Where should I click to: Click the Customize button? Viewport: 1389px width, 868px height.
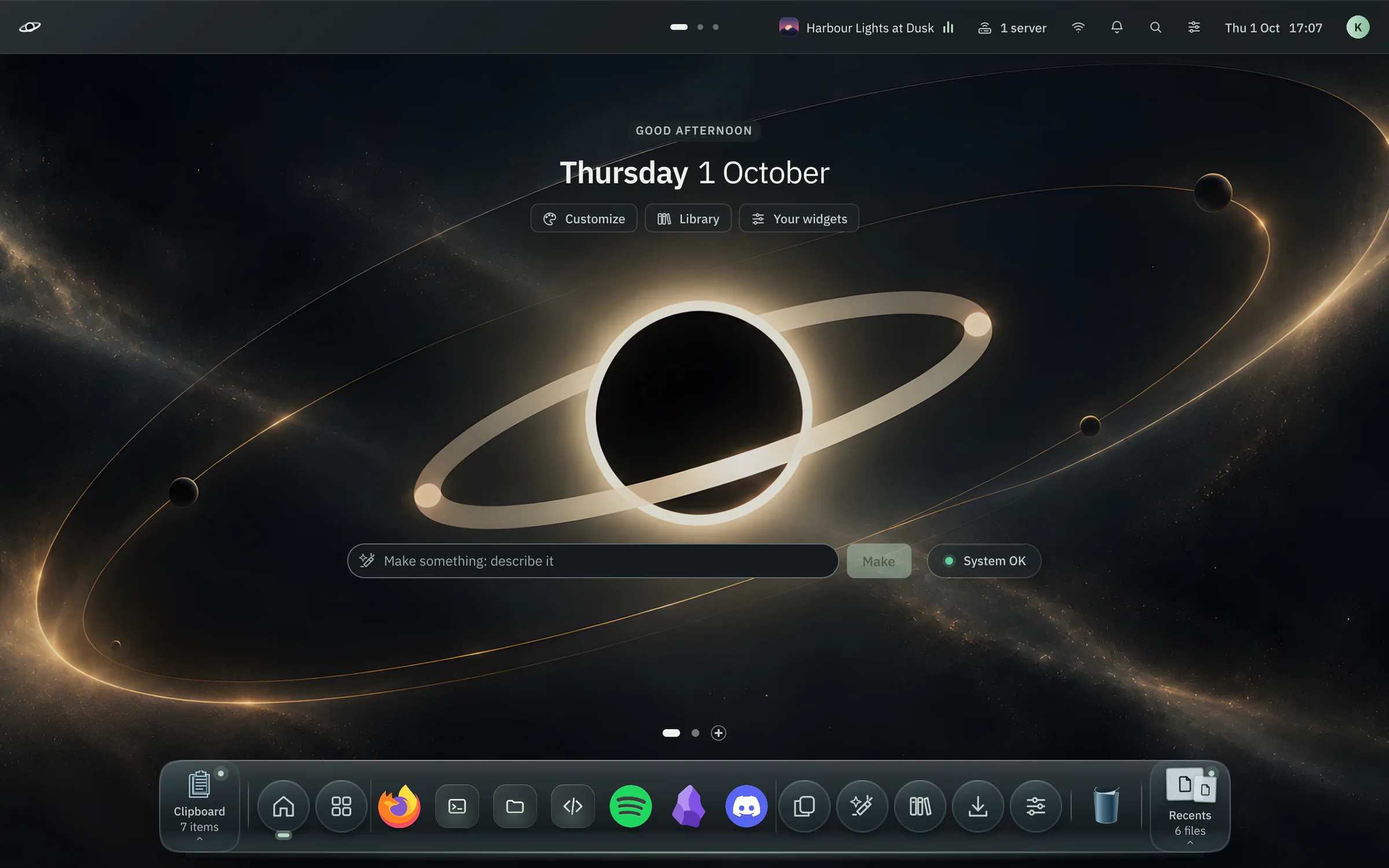point(583,218)
